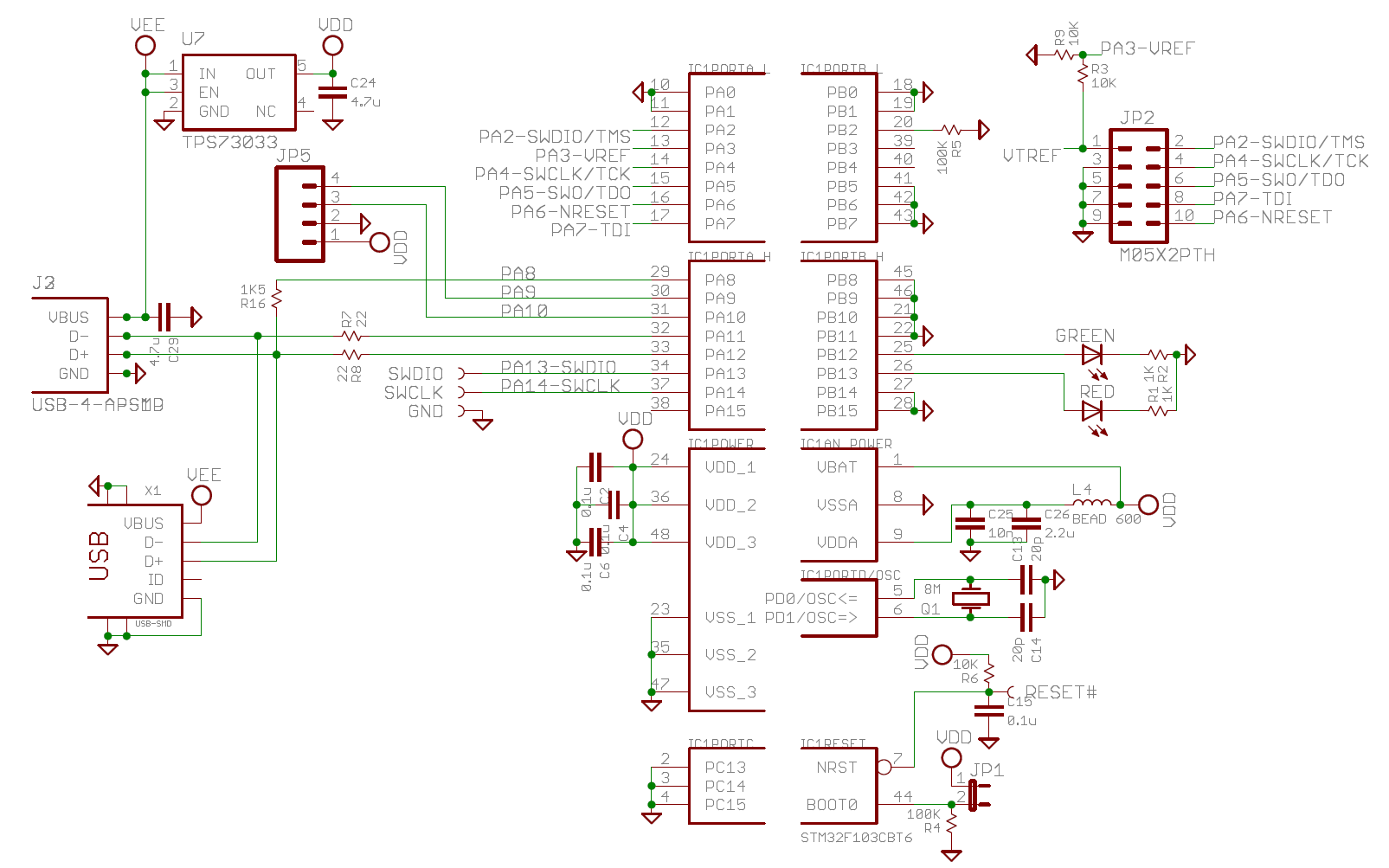Screen dimensions: 1389x868
Task: Click the PC13 pin name
Action: 725,768
